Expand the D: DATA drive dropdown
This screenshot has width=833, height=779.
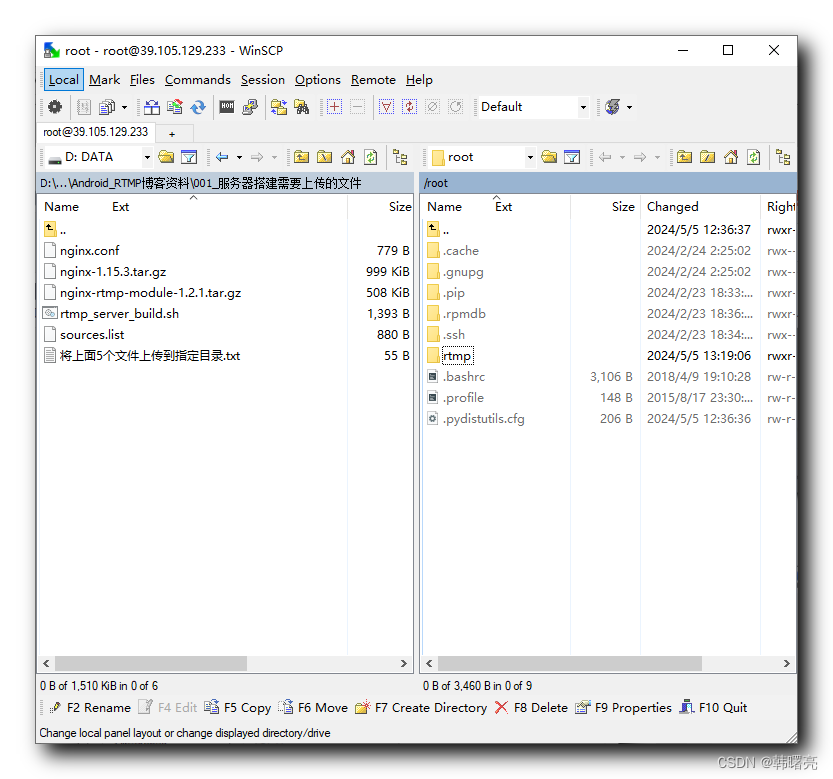147,157
